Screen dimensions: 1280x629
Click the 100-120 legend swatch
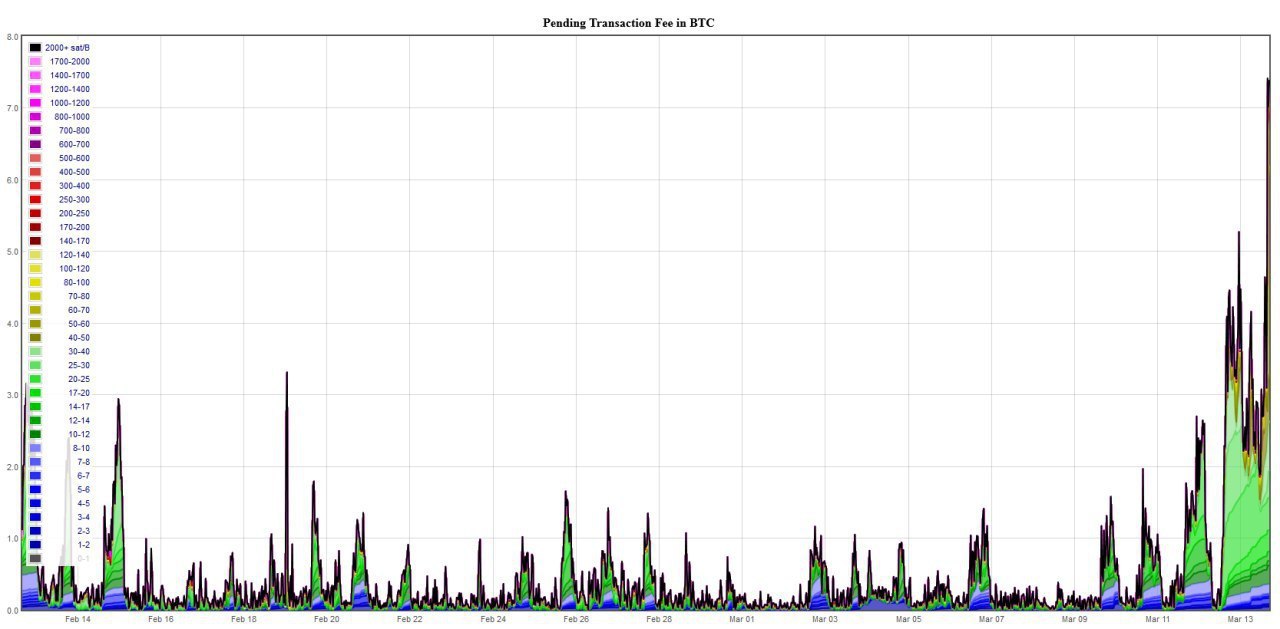click(35, 269)
